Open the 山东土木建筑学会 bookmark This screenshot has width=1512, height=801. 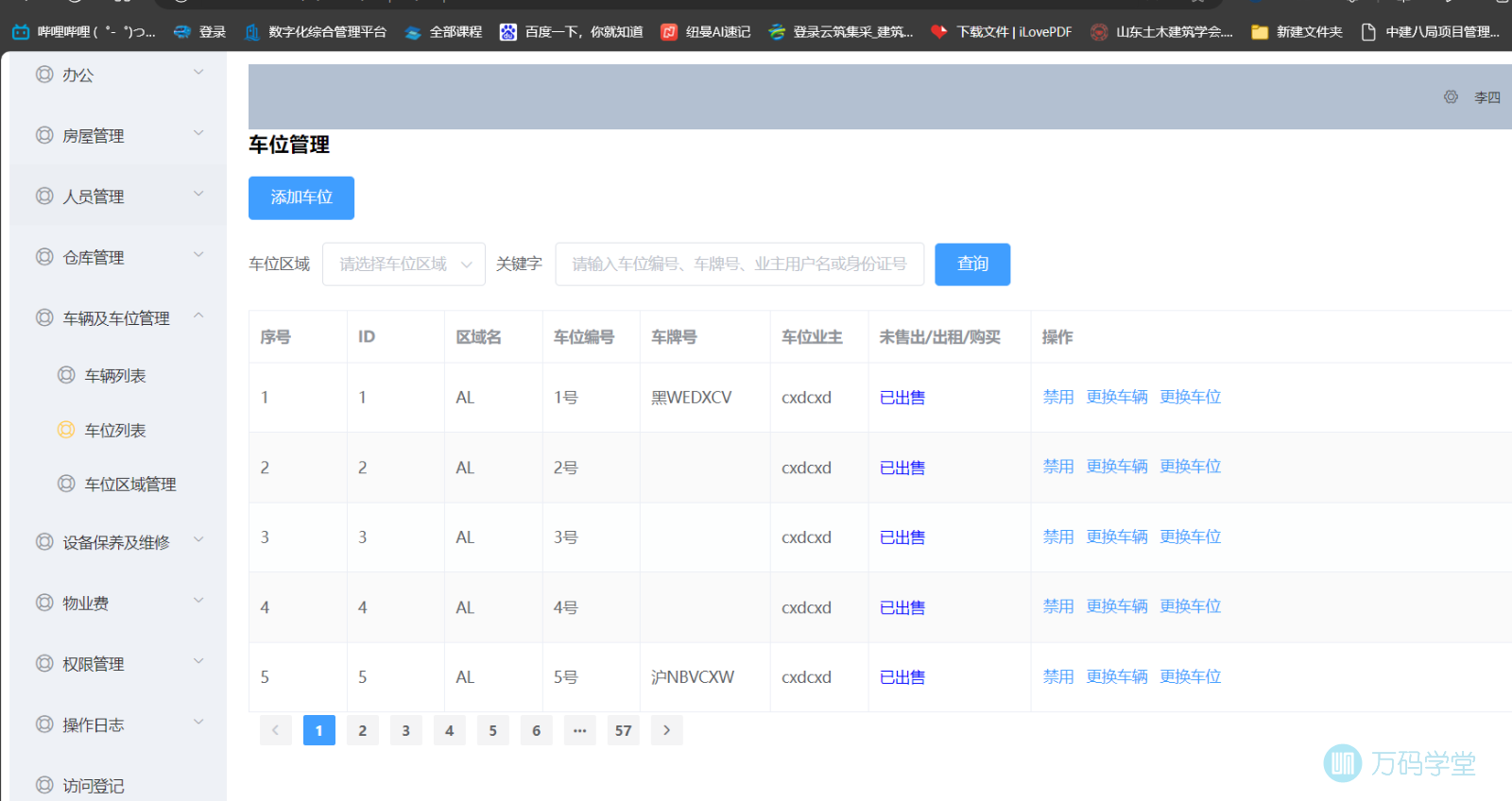(x=1161, y=32)
